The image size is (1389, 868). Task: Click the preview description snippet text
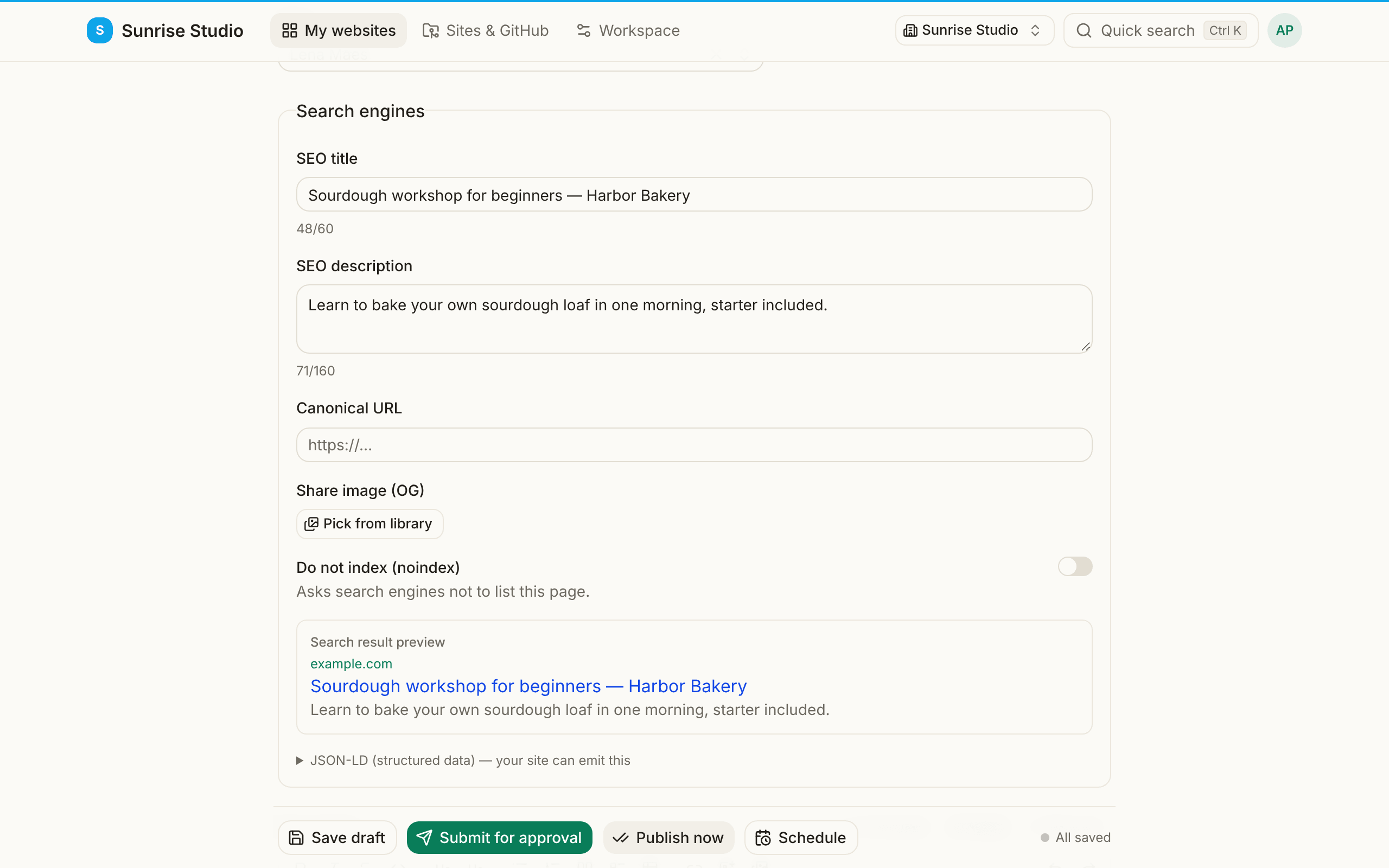(569, 710)
